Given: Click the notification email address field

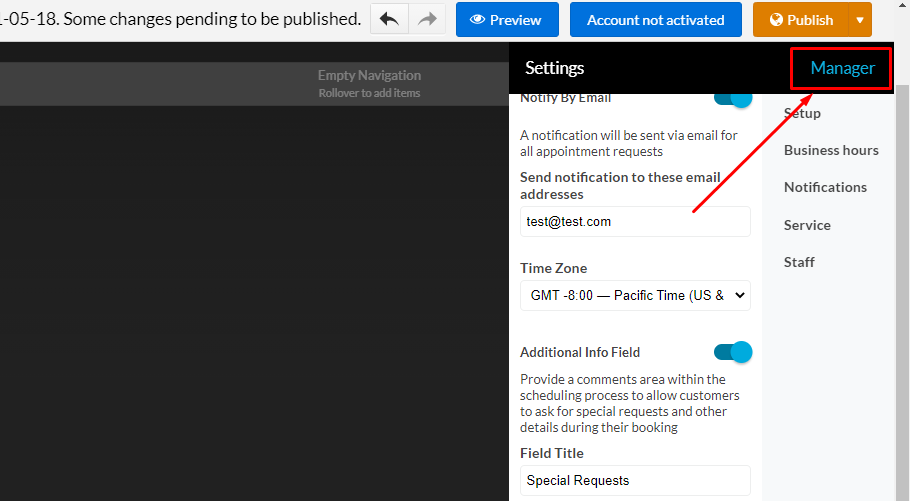Looking at the screenshot, I should pos(635,222).
